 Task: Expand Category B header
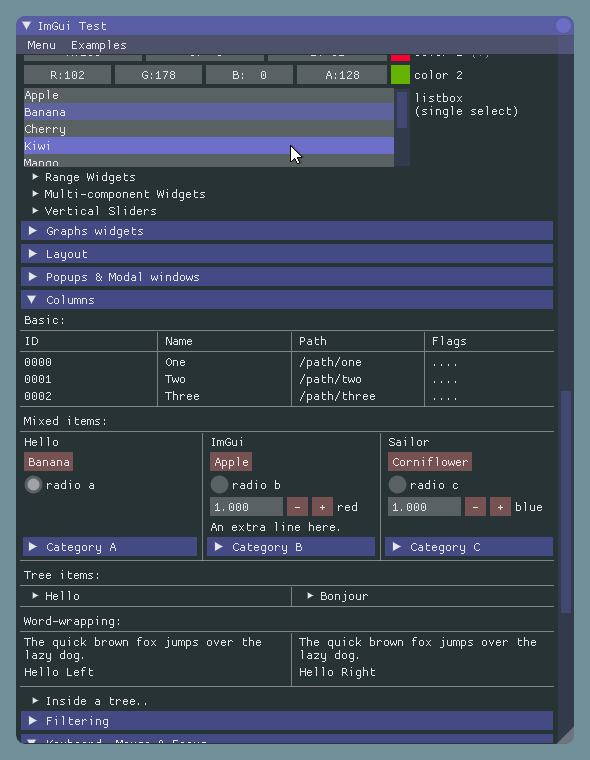(x=291, y=547)
